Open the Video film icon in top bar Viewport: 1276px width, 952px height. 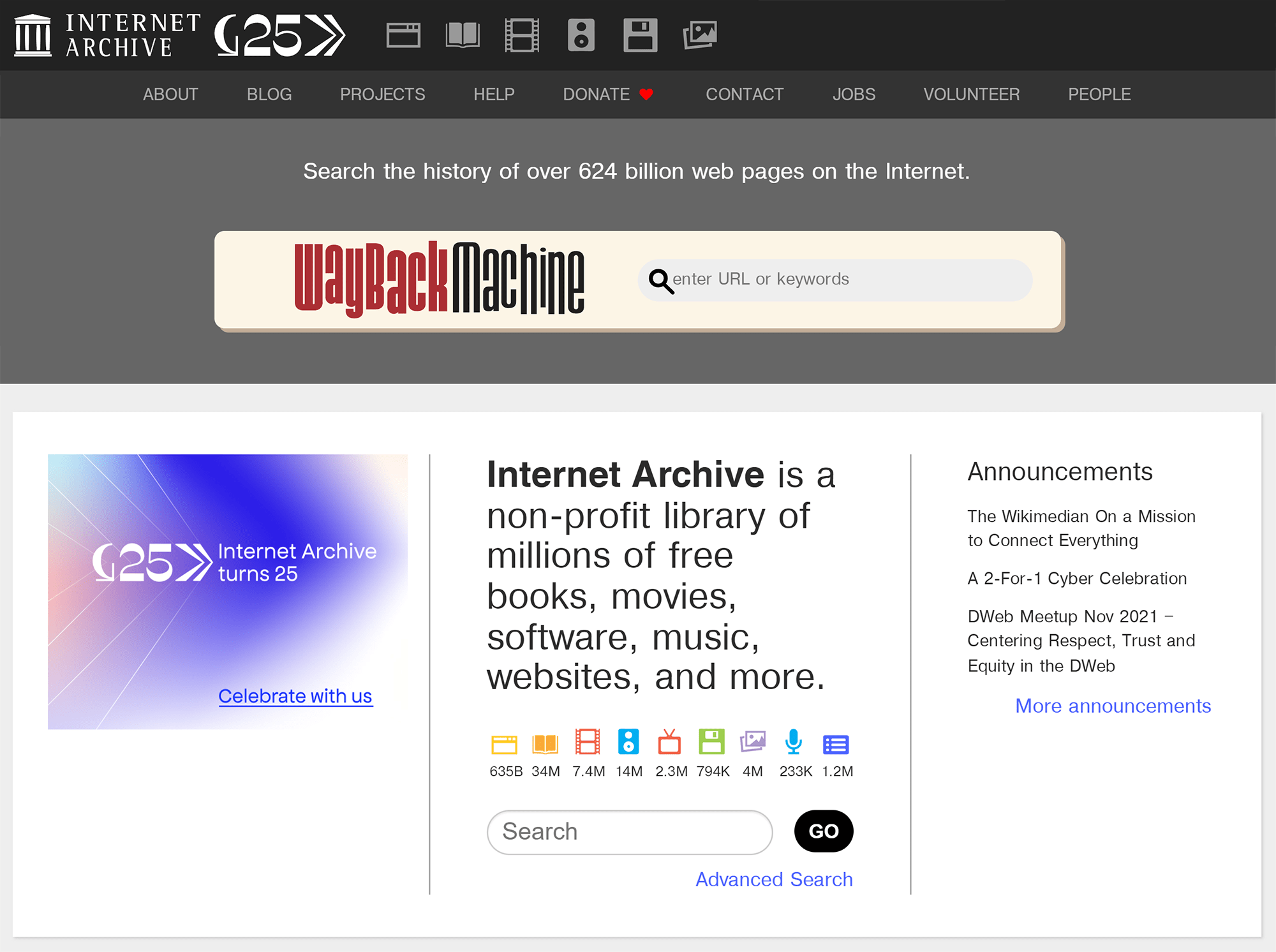(522, 35)
